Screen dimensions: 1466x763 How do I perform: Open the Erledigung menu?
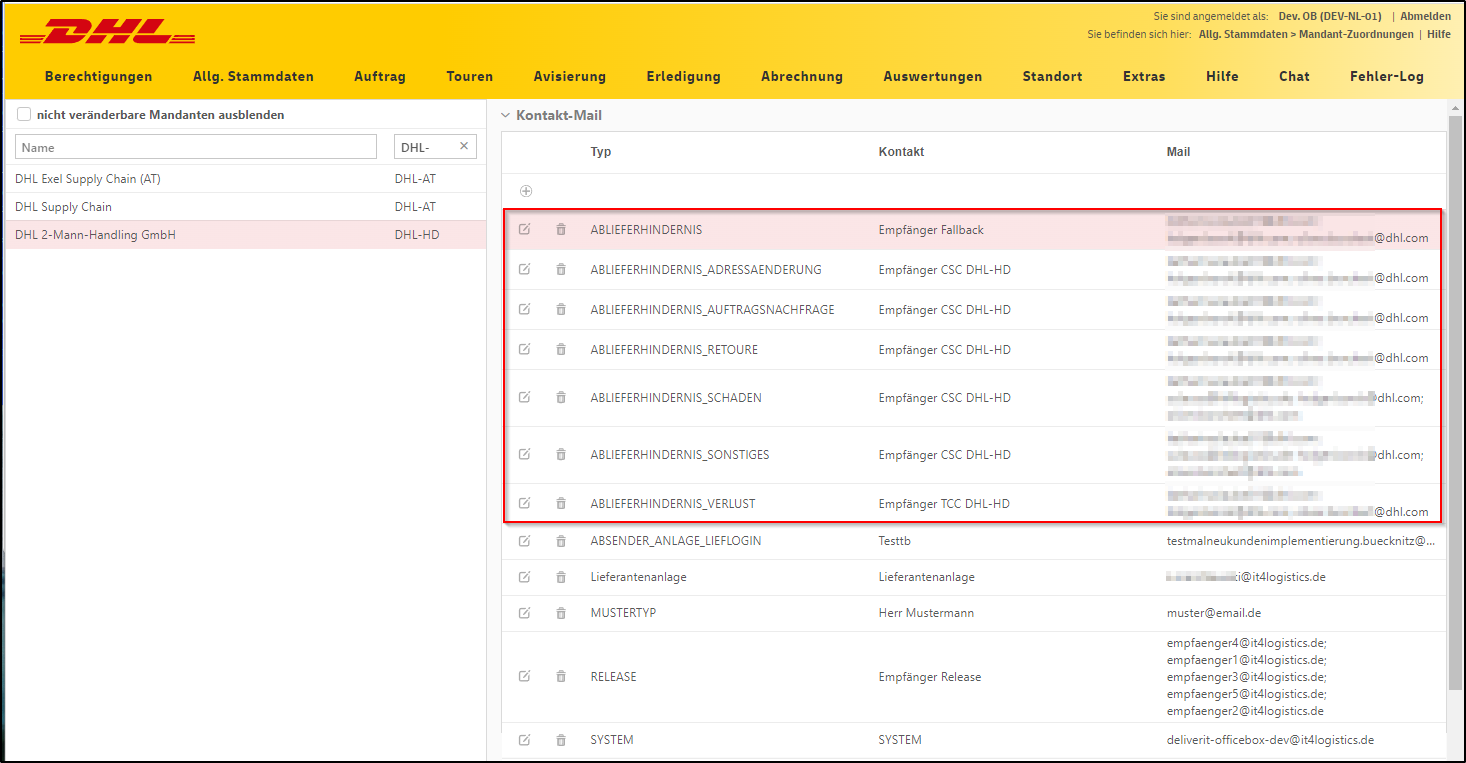coord(683,76)
